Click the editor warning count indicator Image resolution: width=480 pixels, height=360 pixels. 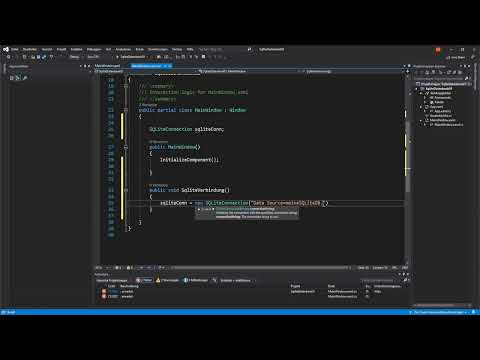coord(130,268)
